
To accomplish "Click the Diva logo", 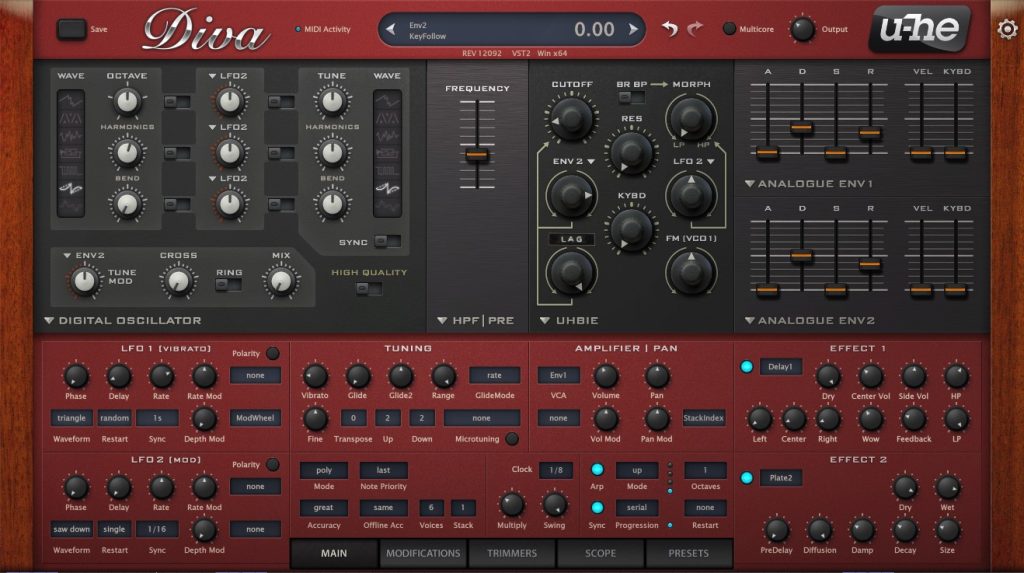I will [x=205, y=31].
